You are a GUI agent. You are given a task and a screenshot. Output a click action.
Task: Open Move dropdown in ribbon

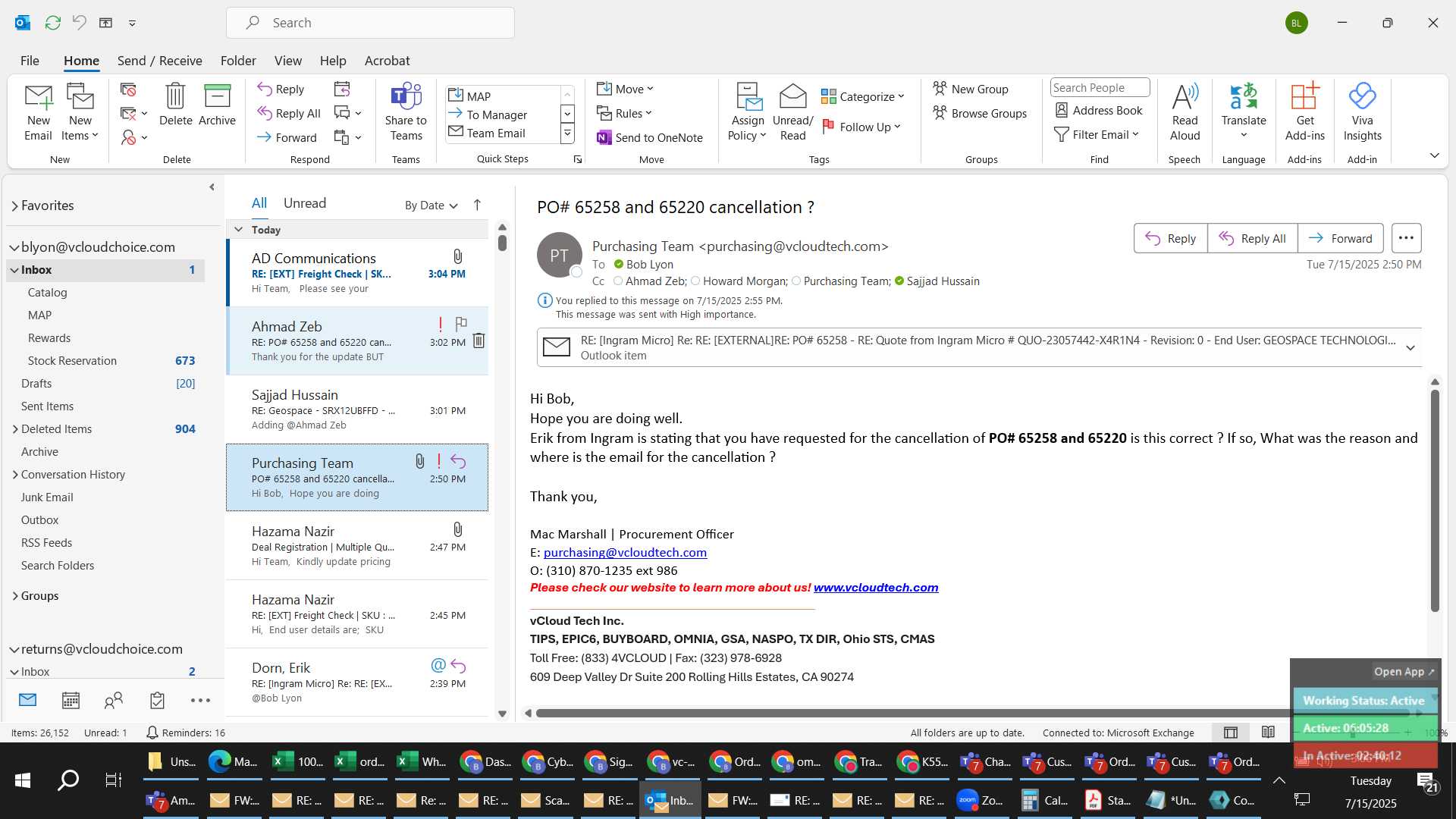tap(625, 89)
